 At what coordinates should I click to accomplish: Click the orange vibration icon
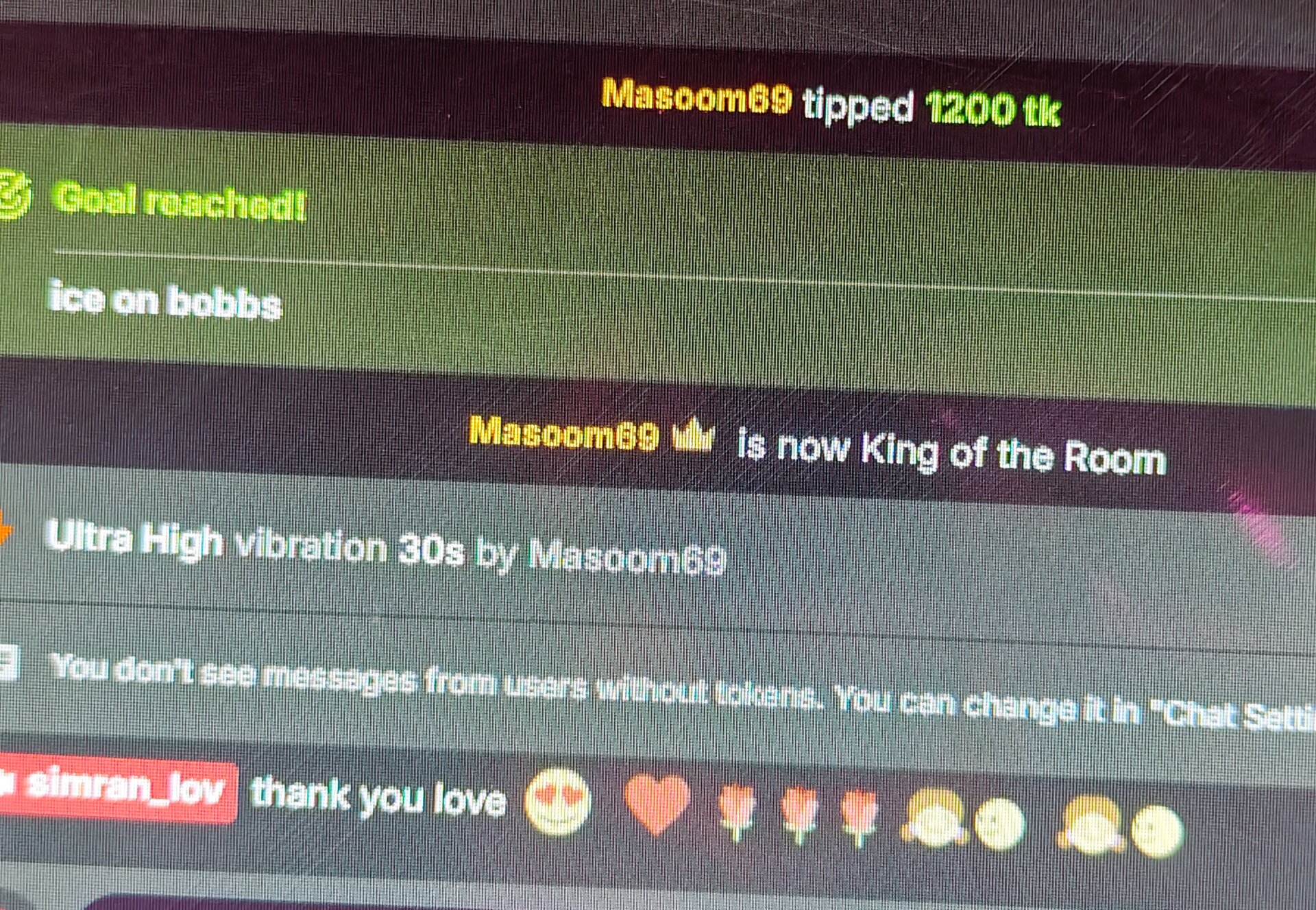(x=5, y=532)
